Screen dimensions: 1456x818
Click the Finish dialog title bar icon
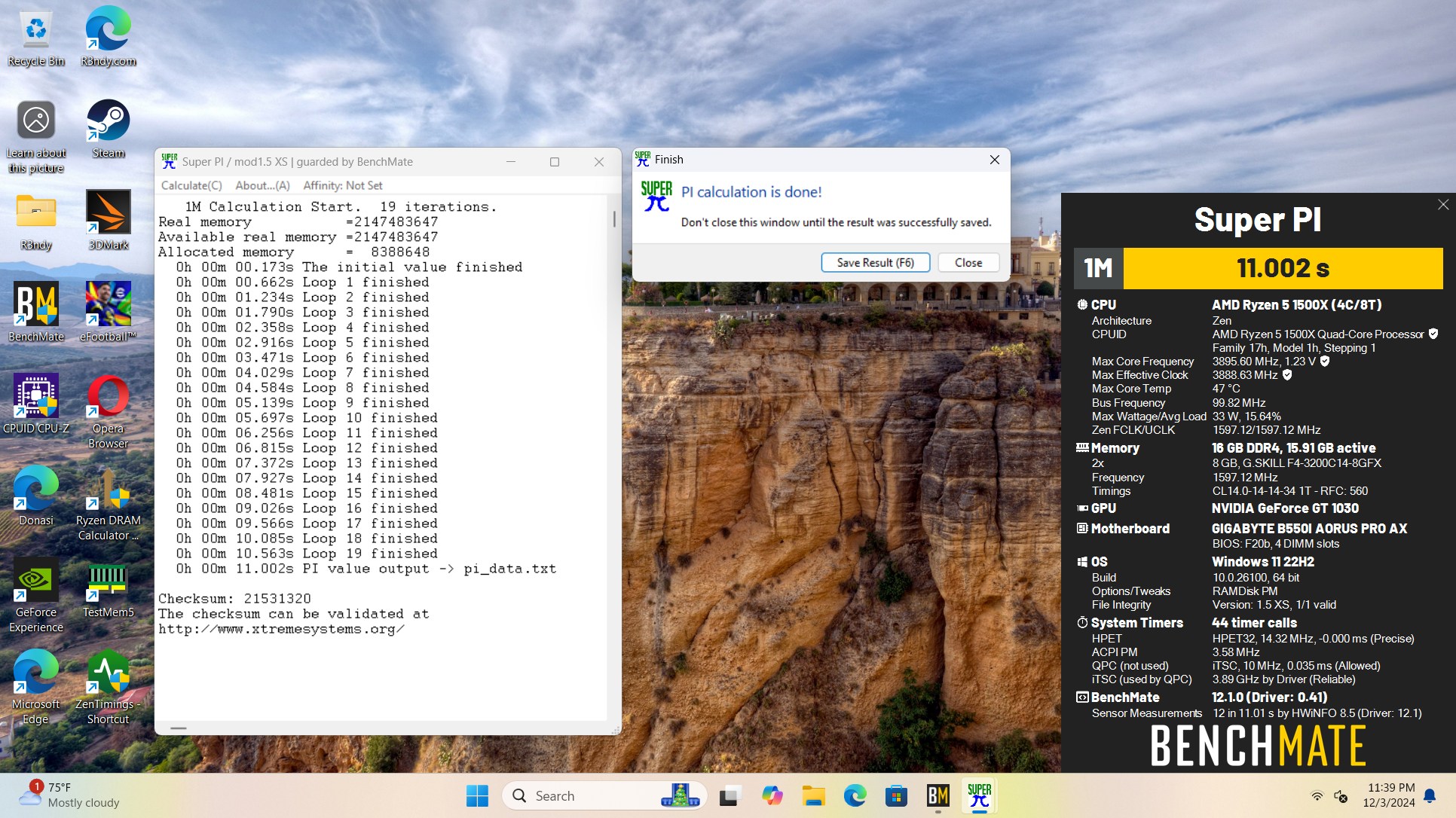pyautogui.click(x=643, y=159)
